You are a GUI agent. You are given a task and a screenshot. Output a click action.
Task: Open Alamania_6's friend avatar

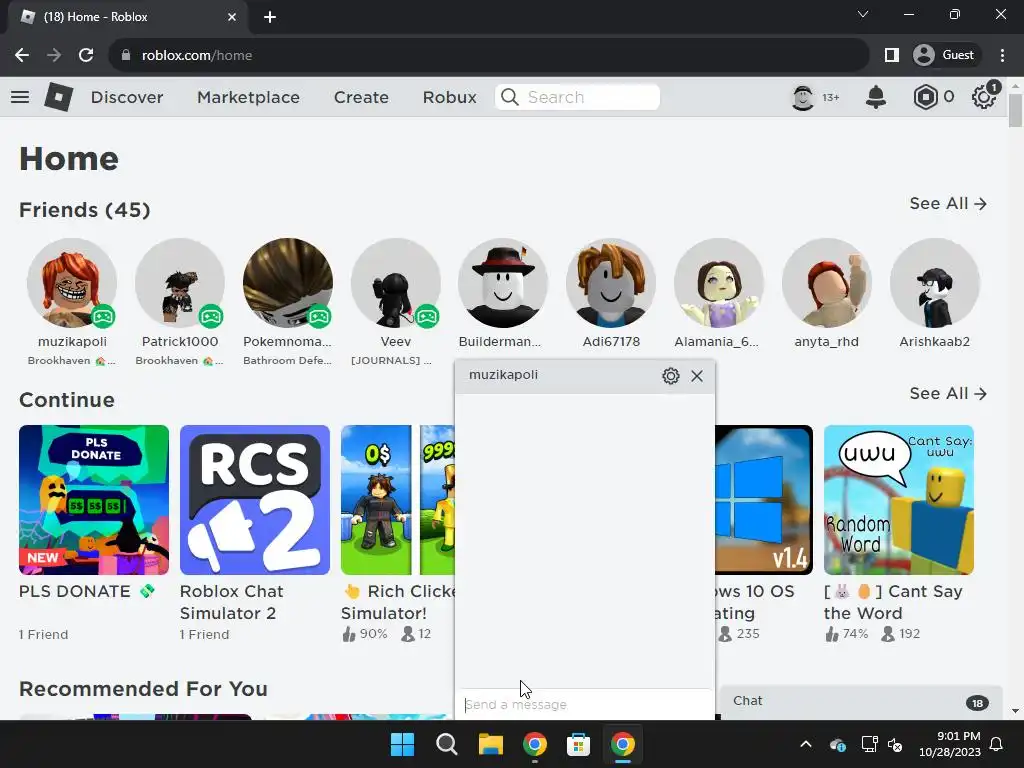(719, 283)
